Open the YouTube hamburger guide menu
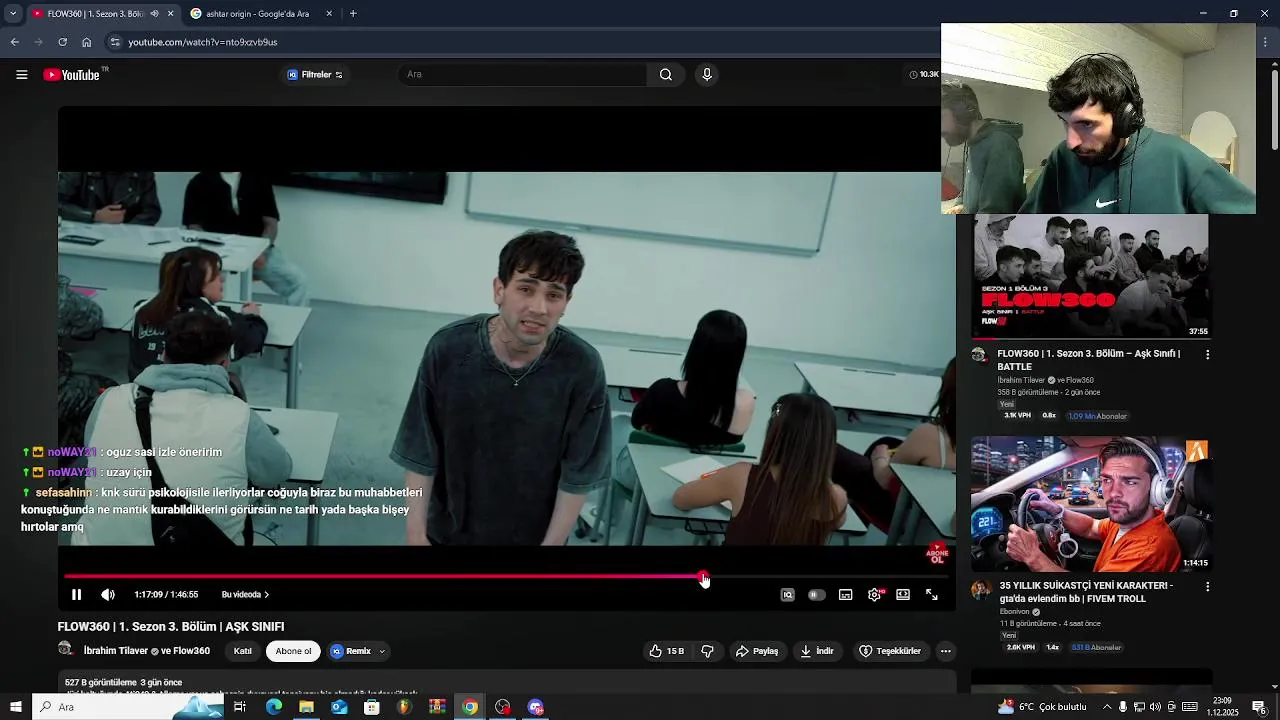The width and height of the screenshot is (1280, 720). click(21, 75)
